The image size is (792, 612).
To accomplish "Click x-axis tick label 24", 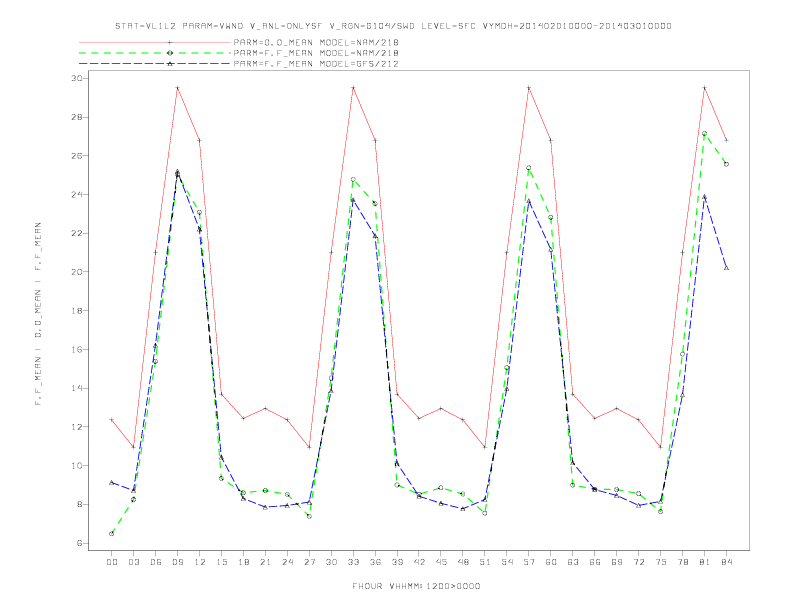I will (287, 562).
